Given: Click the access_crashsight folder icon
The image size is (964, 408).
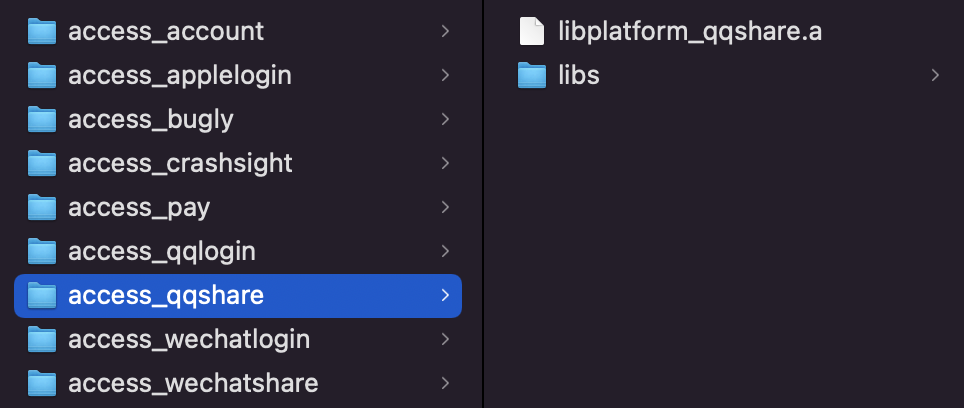Looking at the screenshot, I should tap(42, 163).
